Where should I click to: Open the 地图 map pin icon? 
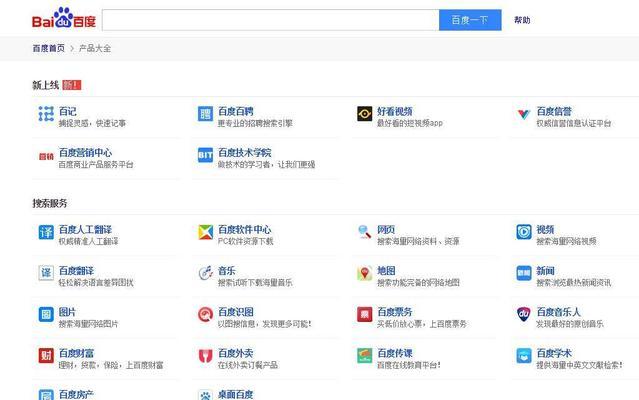[364, 273]
